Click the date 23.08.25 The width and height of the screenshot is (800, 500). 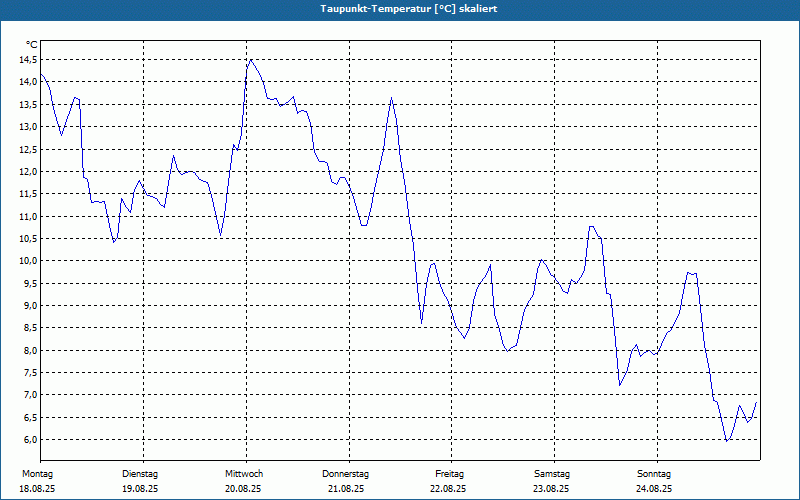pyautogui.click(x=551, y=489)
